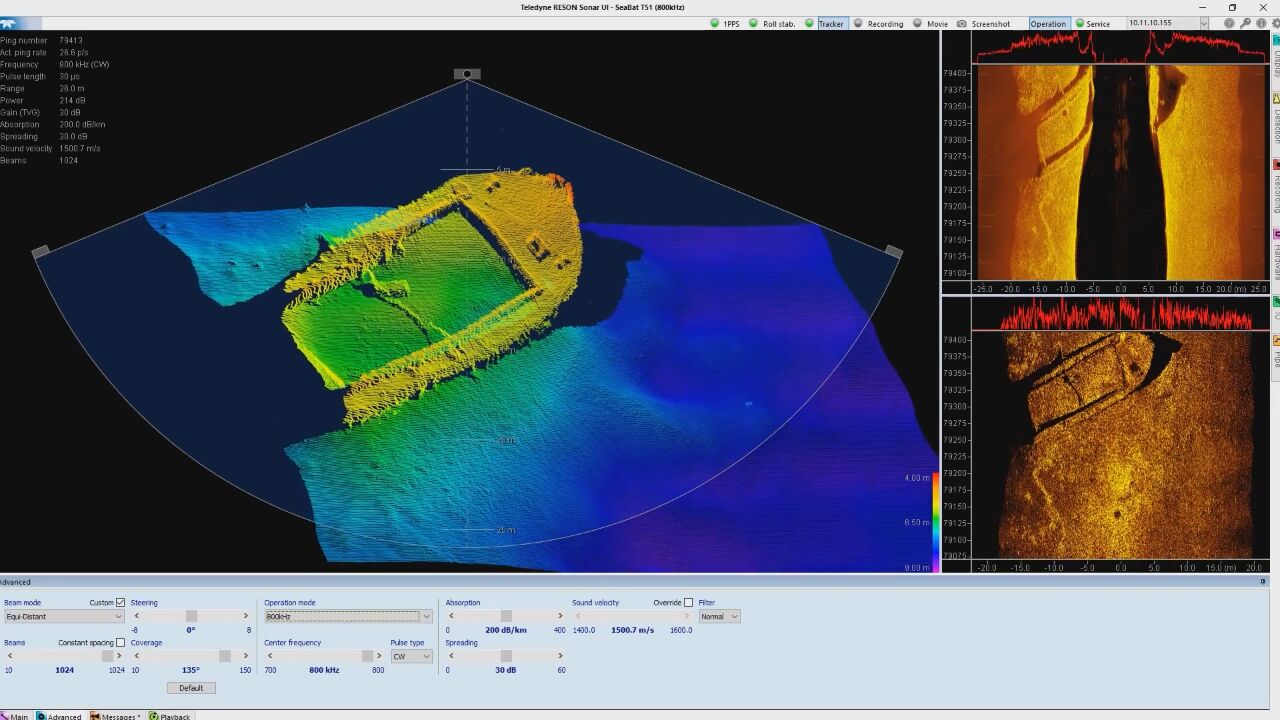This screenshot has width=1280, height=720.
Task: Click the Movie record indicator
Action: tap(915, 24)
